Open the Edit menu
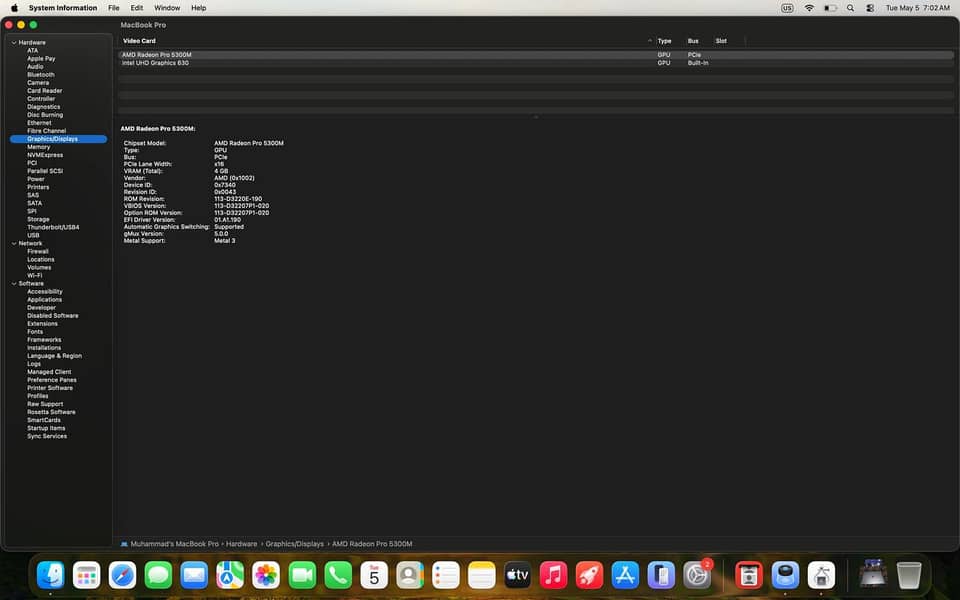 pyautogui.click(x=137, y=8)
